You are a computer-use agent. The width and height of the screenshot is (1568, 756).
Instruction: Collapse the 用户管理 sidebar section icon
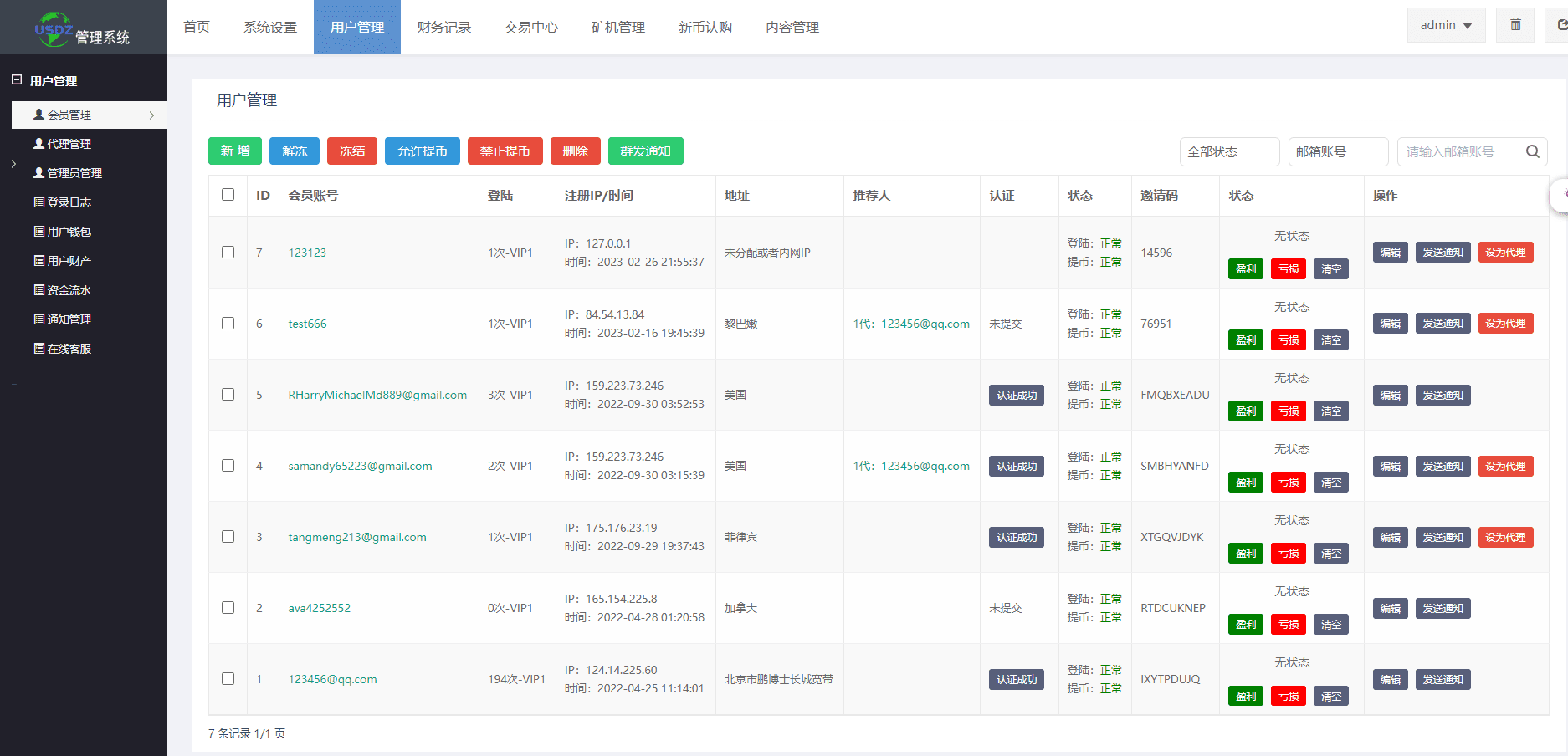17,80
